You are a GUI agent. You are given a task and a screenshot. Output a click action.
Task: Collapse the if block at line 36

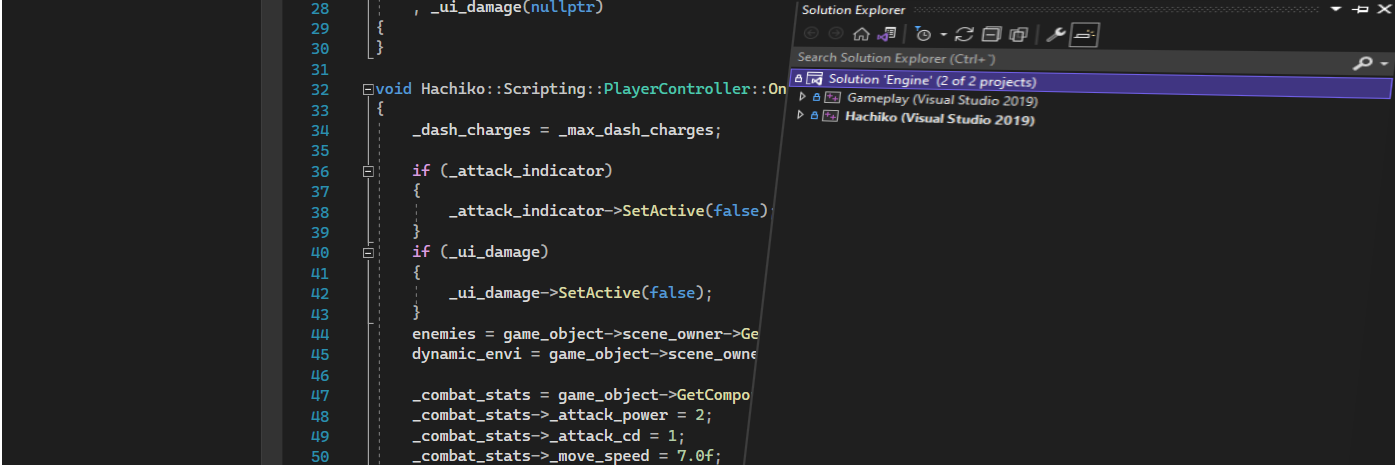(368, 171)
